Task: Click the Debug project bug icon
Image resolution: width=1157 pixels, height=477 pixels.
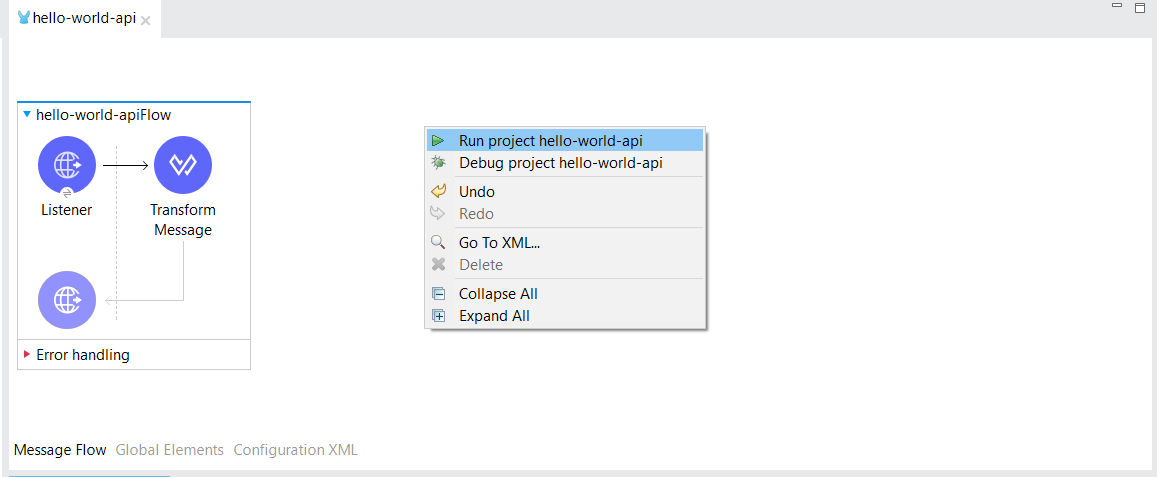Action: tap(438, 163)
